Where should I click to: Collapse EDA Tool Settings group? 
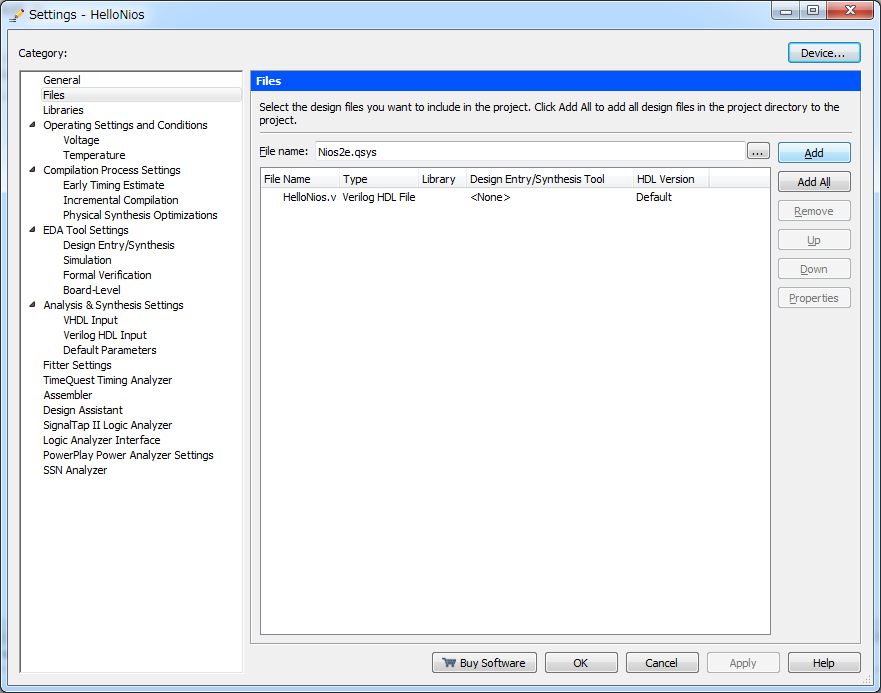[x=33, y=229]
